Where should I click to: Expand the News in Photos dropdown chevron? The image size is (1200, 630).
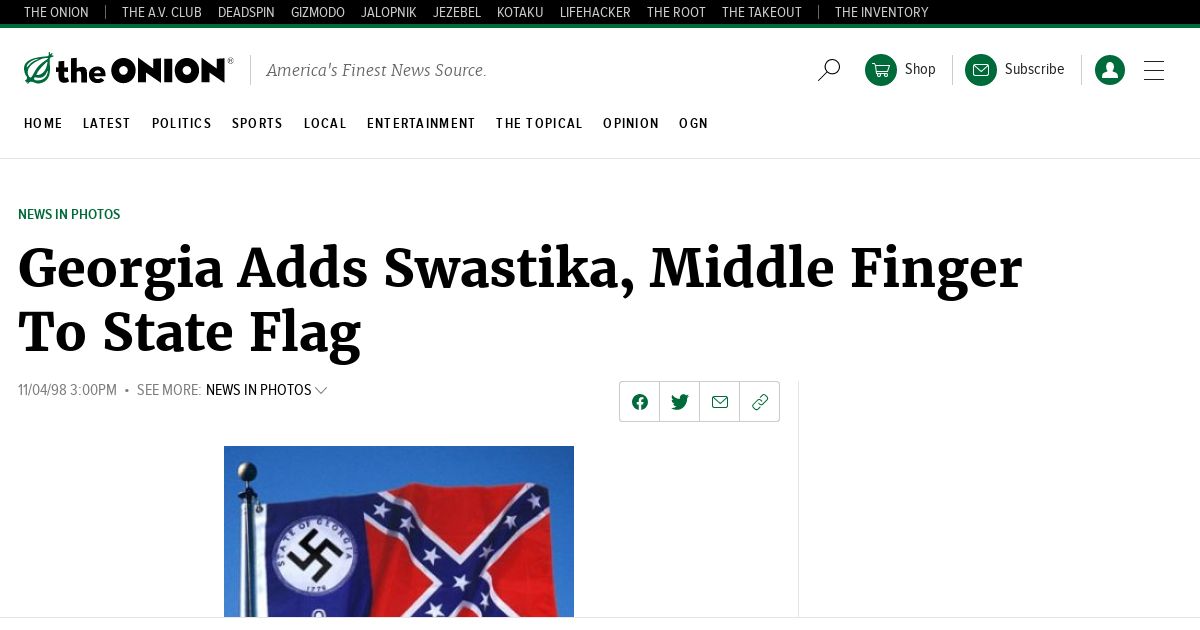(321, 390)
